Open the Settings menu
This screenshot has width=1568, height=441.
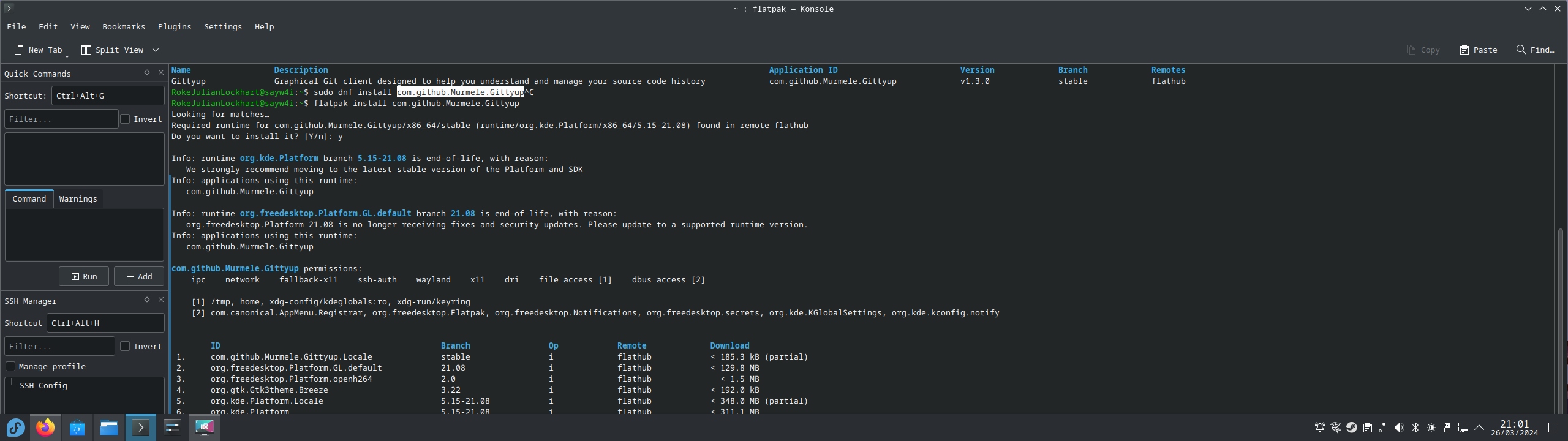[x=223, y=26]
